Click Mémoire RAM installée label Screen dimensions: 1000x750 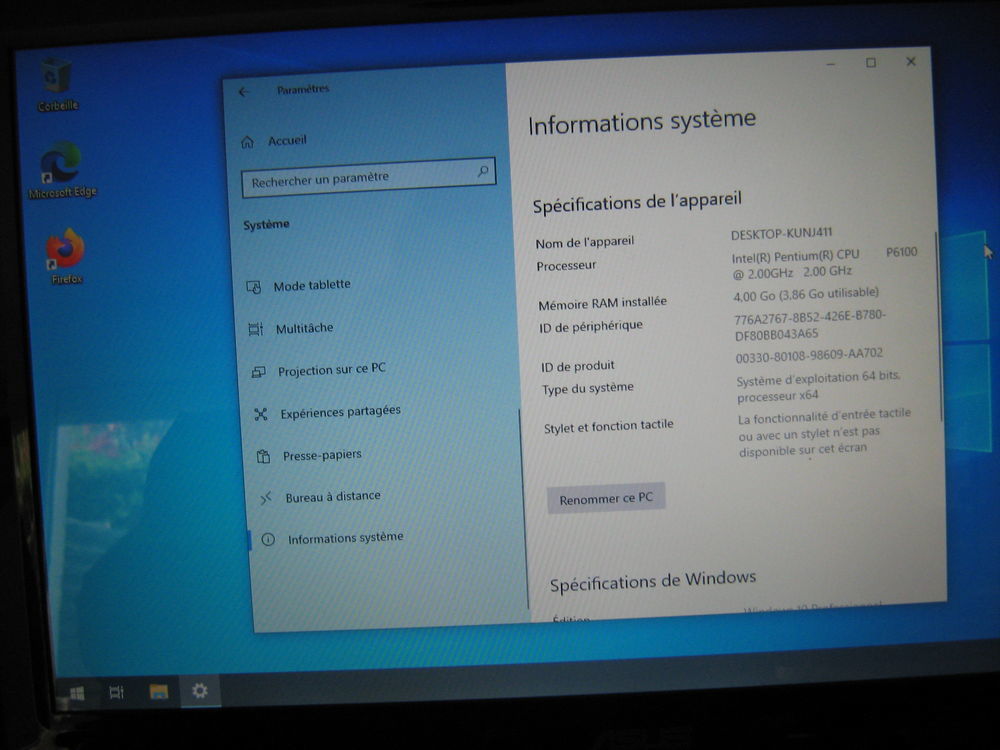click(x=603, y=304)
